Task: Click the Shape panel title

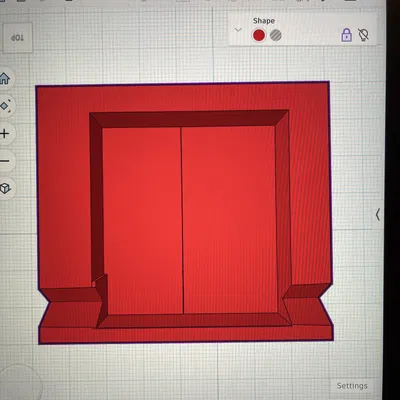Action: [264, 21]
